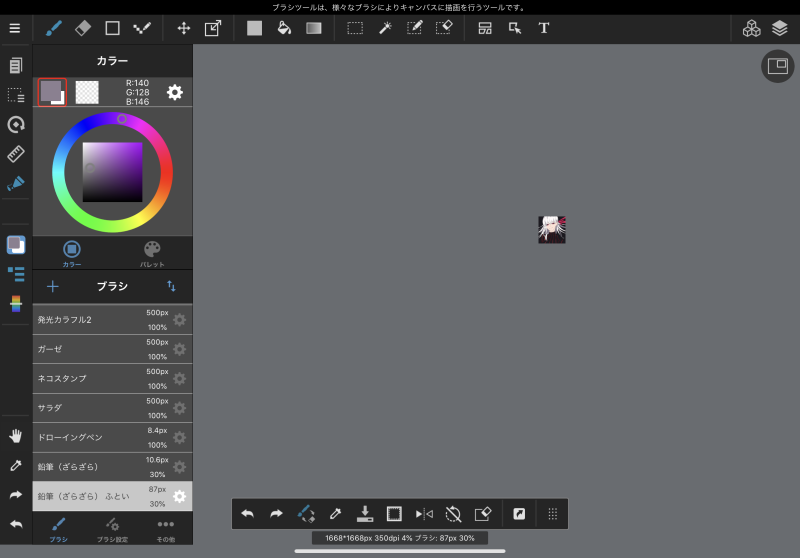The width and height of the screenshot is (800, 558).
Task: Open color panel settings gear
Action: tap(175, 92)
